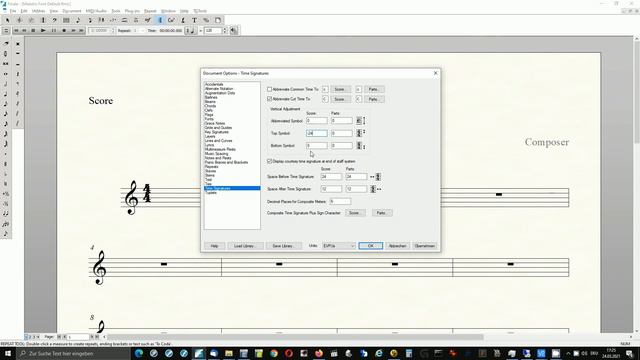Select Accidentals in the options list

coord(214,84)
